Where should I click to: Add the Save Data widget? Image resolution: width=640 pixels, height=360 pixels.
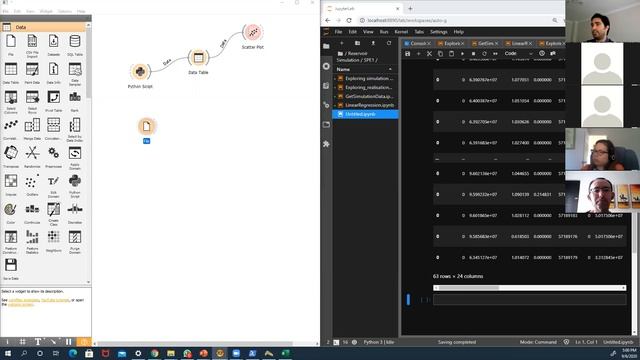[11, 269]
